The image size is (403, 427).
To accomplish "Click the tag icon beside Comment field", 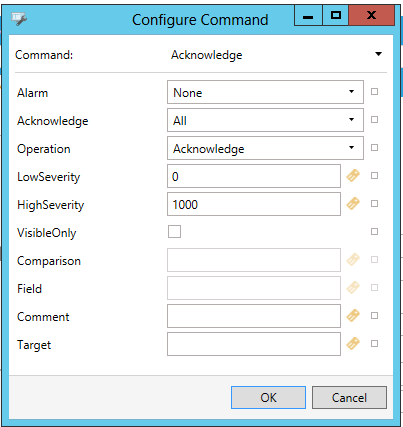I will click(x=353, y=316).
